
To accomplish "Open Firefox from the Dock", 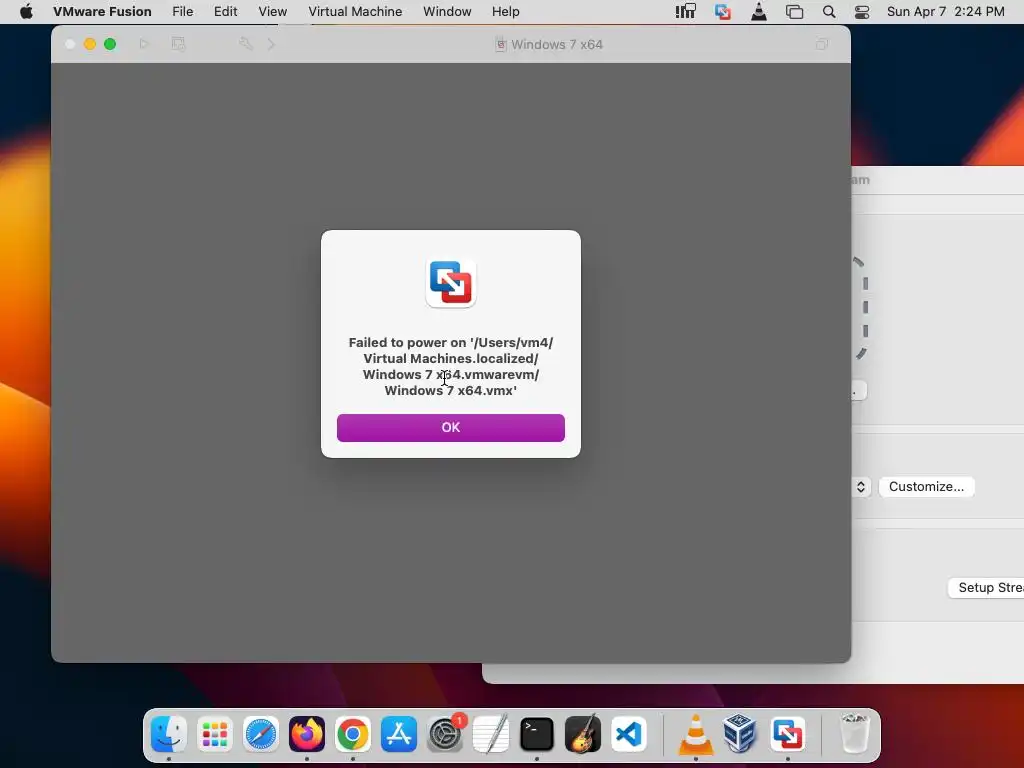I will 307,734.
